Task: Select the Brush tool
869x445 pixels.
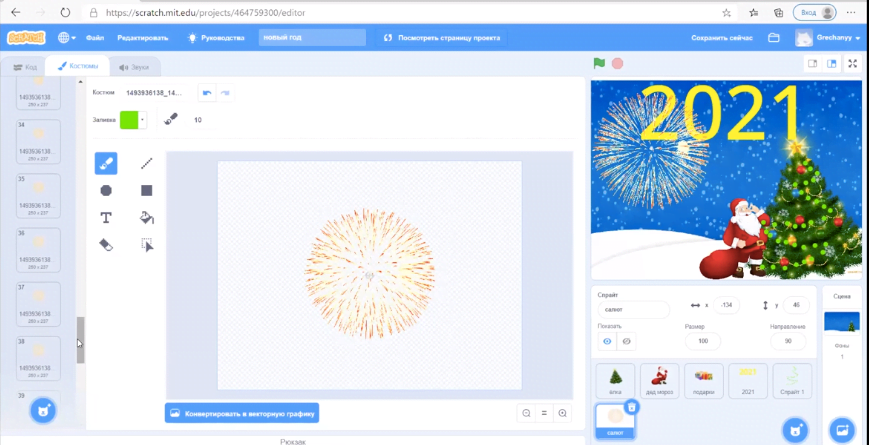Action: click(x=106, y=163)
